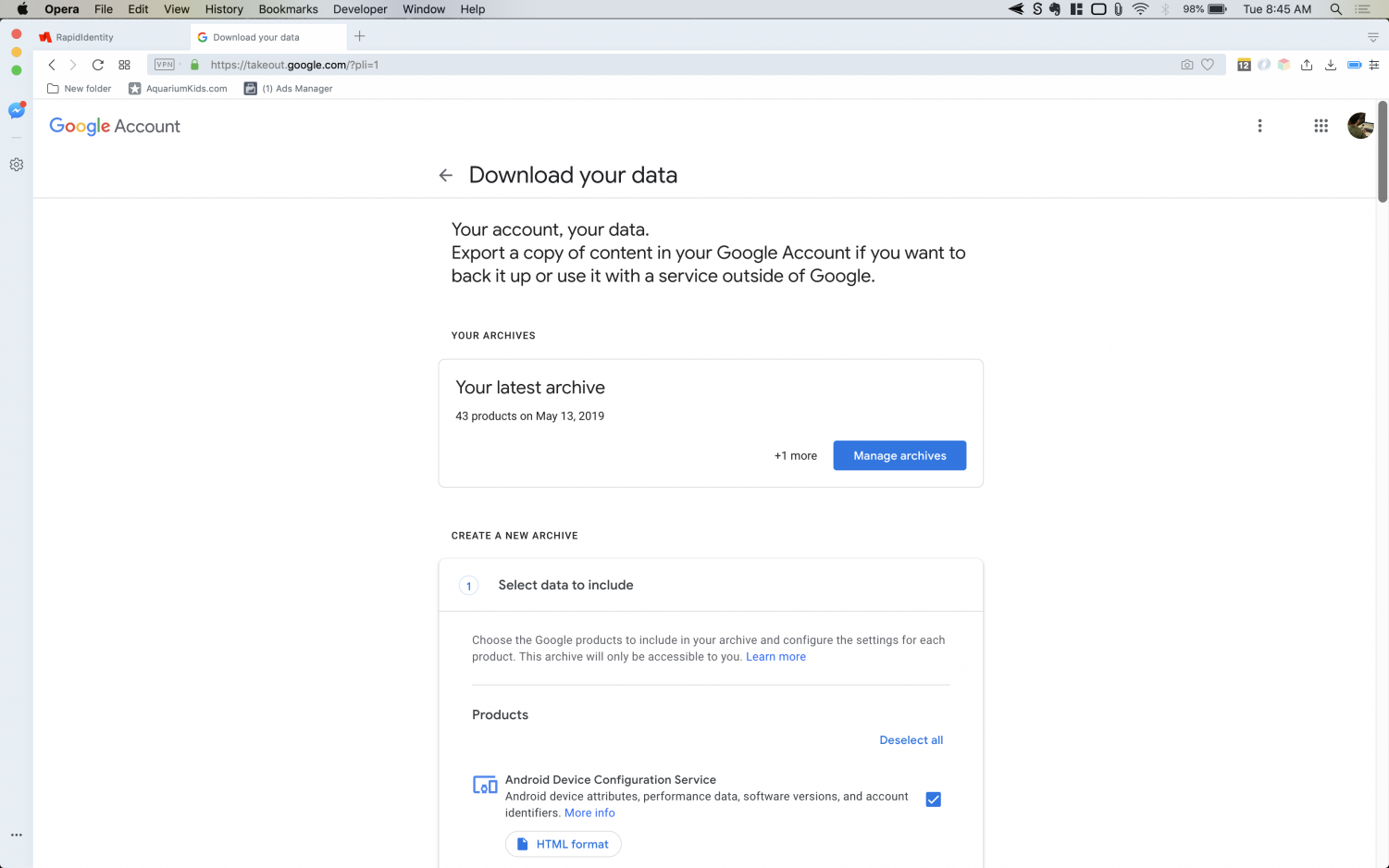Image resolution: width=1389 pixels, height=868 pixels.
Task: Open the three-dot options menu in Google Account header
Action: click(x=1259, y=126)
